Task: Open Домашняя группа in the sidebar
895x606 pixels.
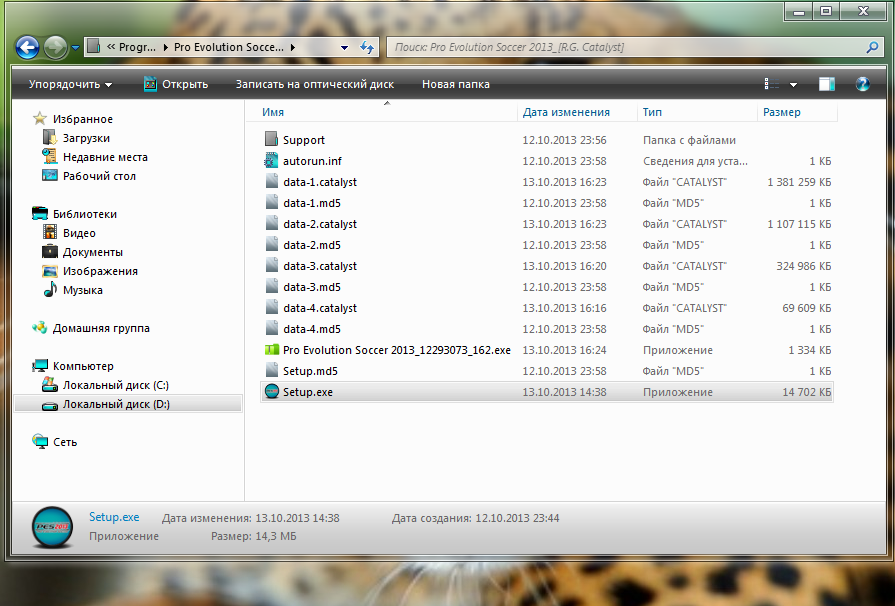Action: pyautogui.click(x=101, y=328)
